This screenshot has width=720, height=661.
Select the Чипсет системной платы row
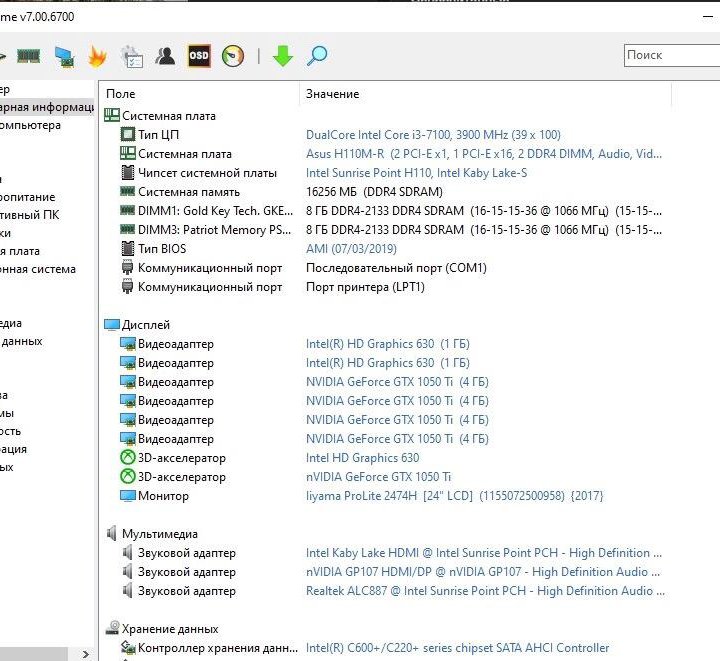207,173
